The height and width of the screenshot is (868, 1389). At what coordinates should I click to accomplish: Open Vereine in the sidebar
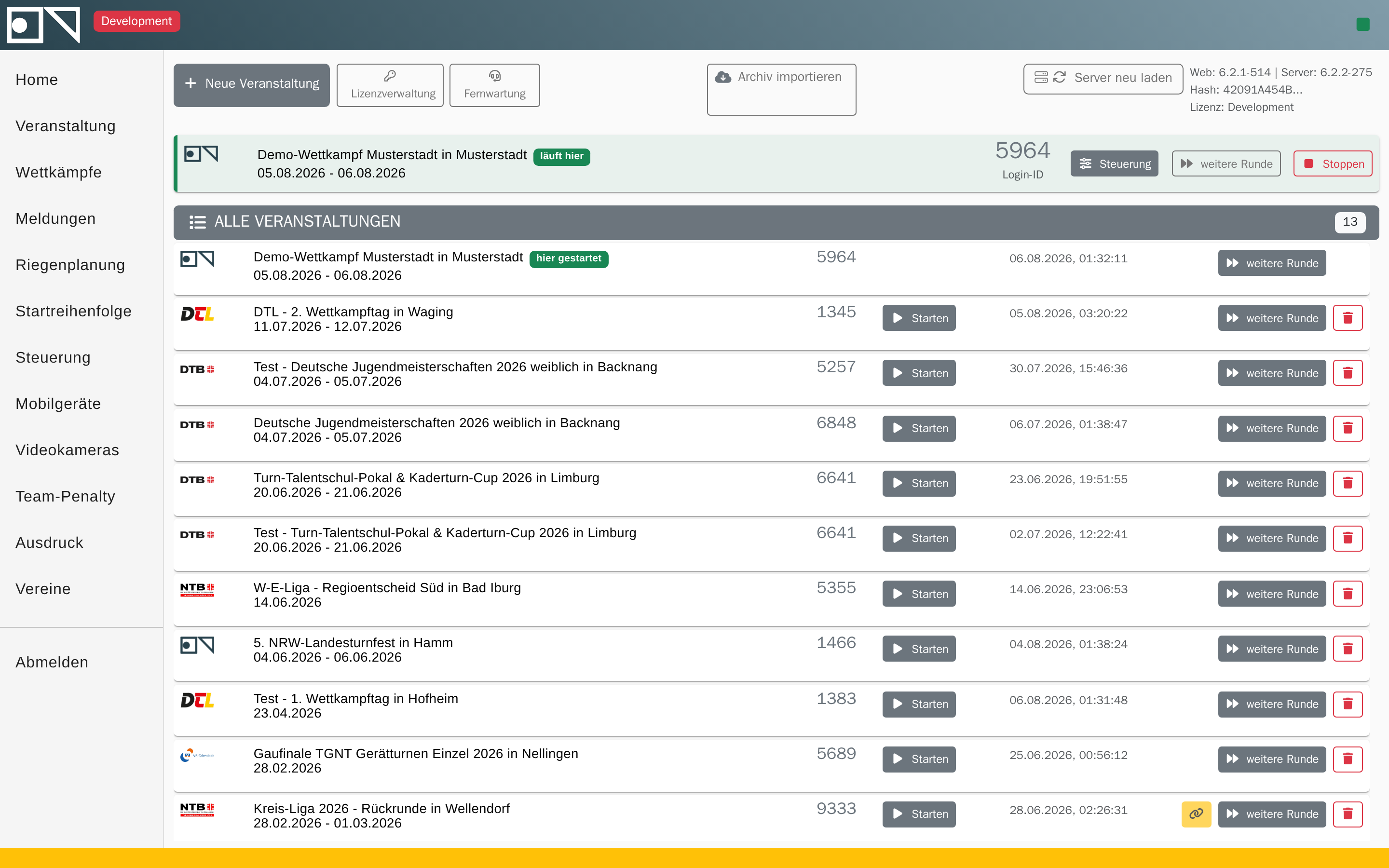(x=43, y=589)
